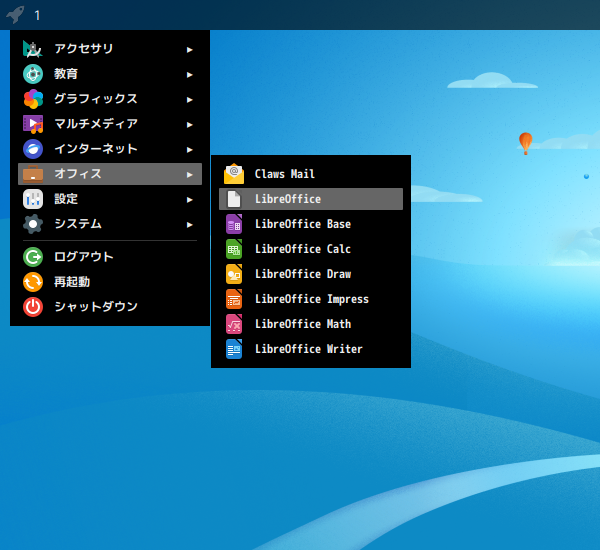Select the オフィス menu label
The height and width of the screenshot is (550, 600).
78,174
